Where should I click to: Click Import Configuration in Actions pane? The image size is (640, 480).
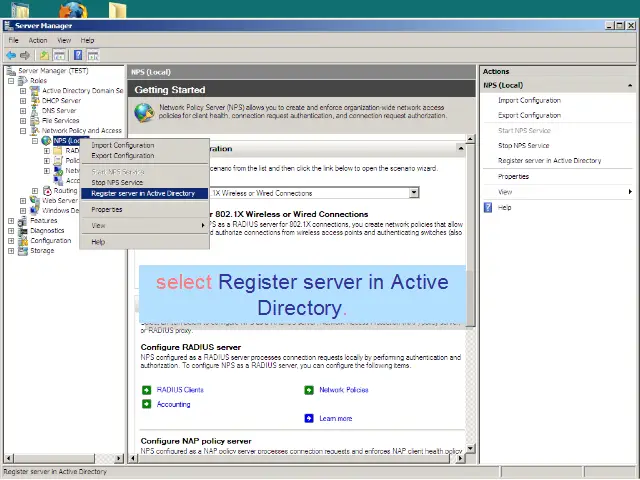pos(529,100)
